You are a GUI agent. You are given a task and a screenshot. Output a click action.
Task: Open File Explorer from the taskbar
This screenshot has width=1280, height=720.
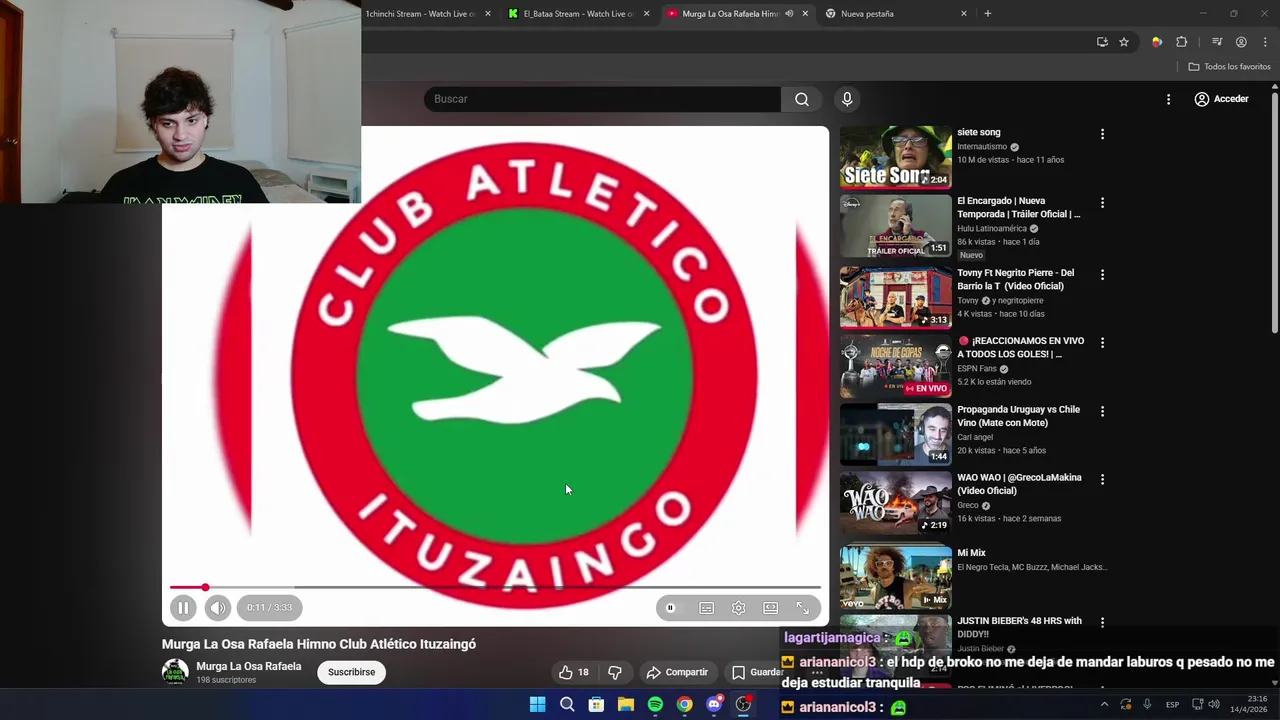pyautogui.click(x=626, y=705)
